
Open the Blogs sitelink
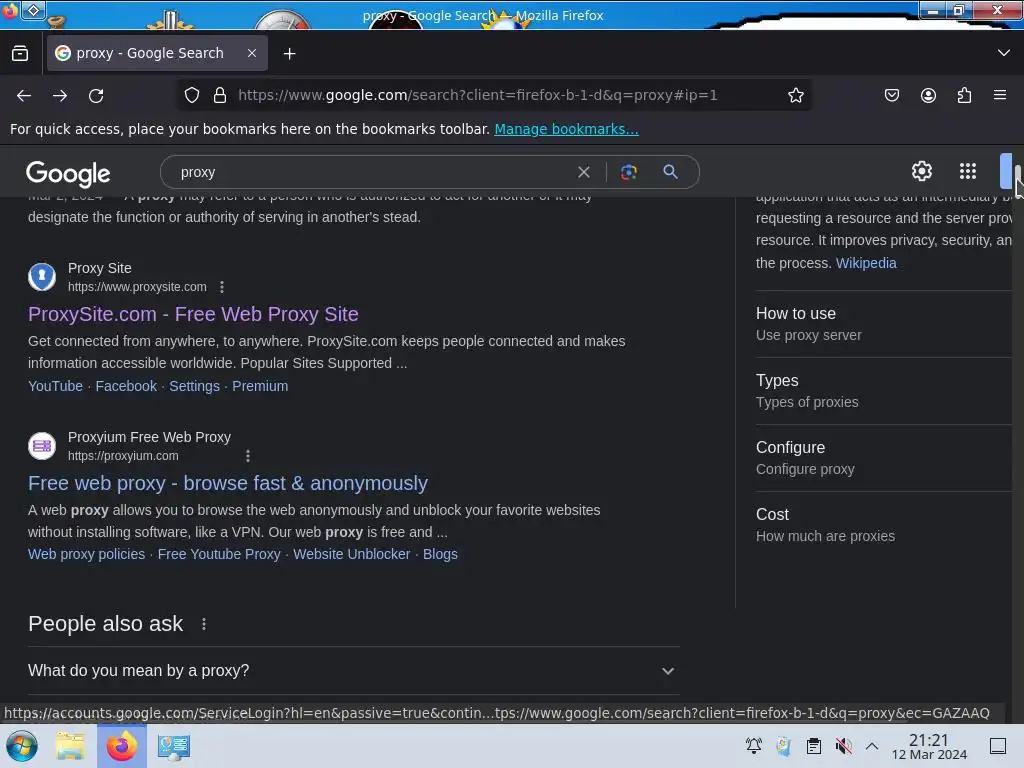pyautogui.click(x=440, y=554)
